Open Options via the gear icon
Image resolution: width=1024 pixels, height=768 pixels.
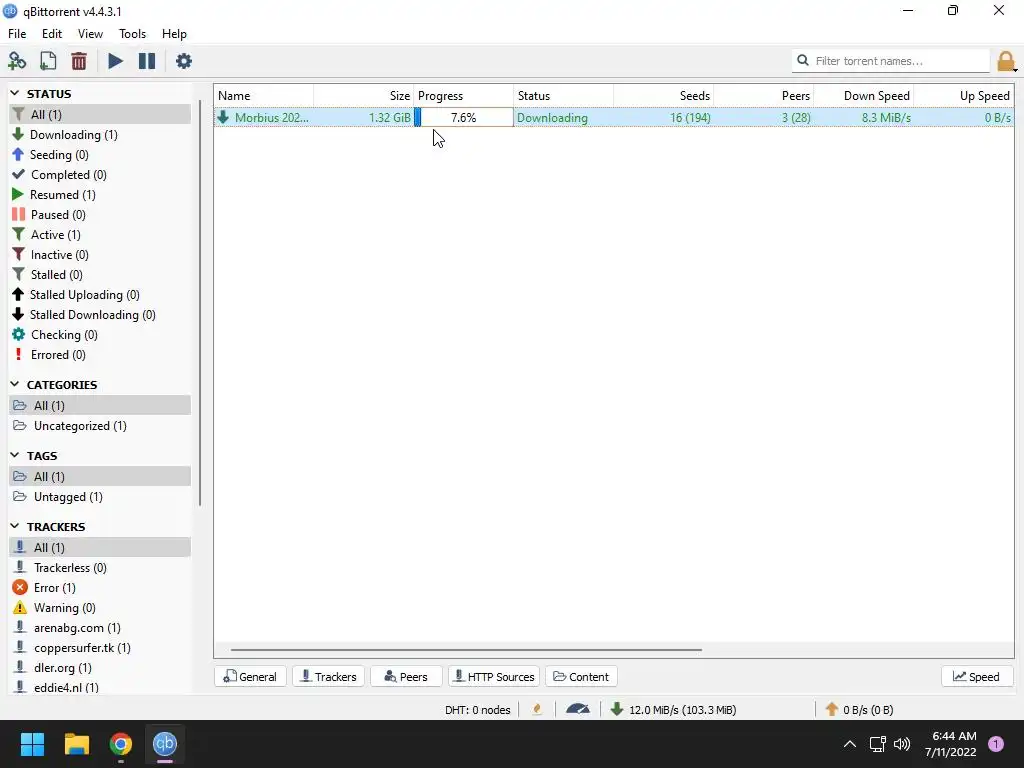[x=184, y=61]
